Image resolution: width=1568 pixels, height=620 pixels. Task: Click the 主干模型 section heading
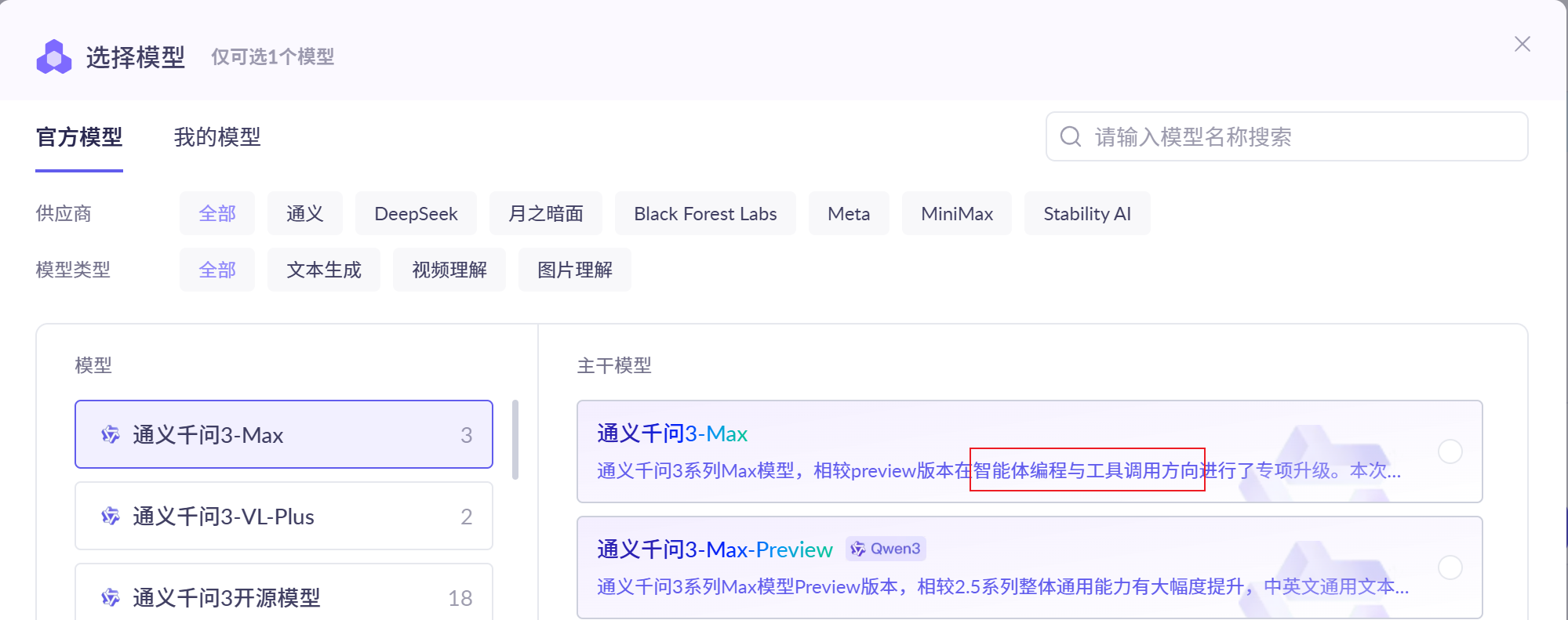614,365
